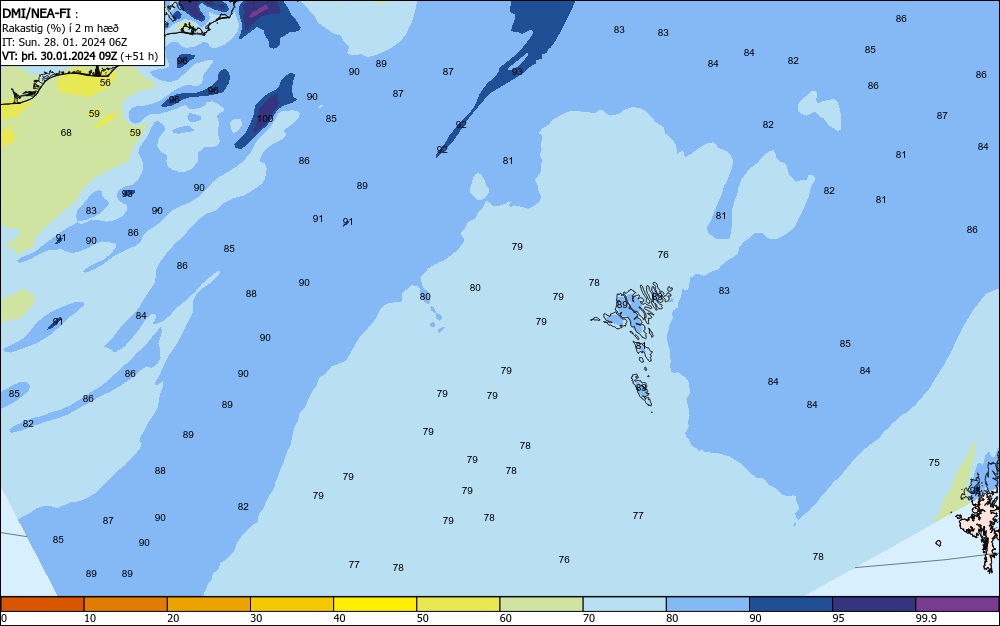Click the humidity value '56' over land
Image resolution: width=1000 pixels, height=626 pixels.
click(x=105, y=82)
